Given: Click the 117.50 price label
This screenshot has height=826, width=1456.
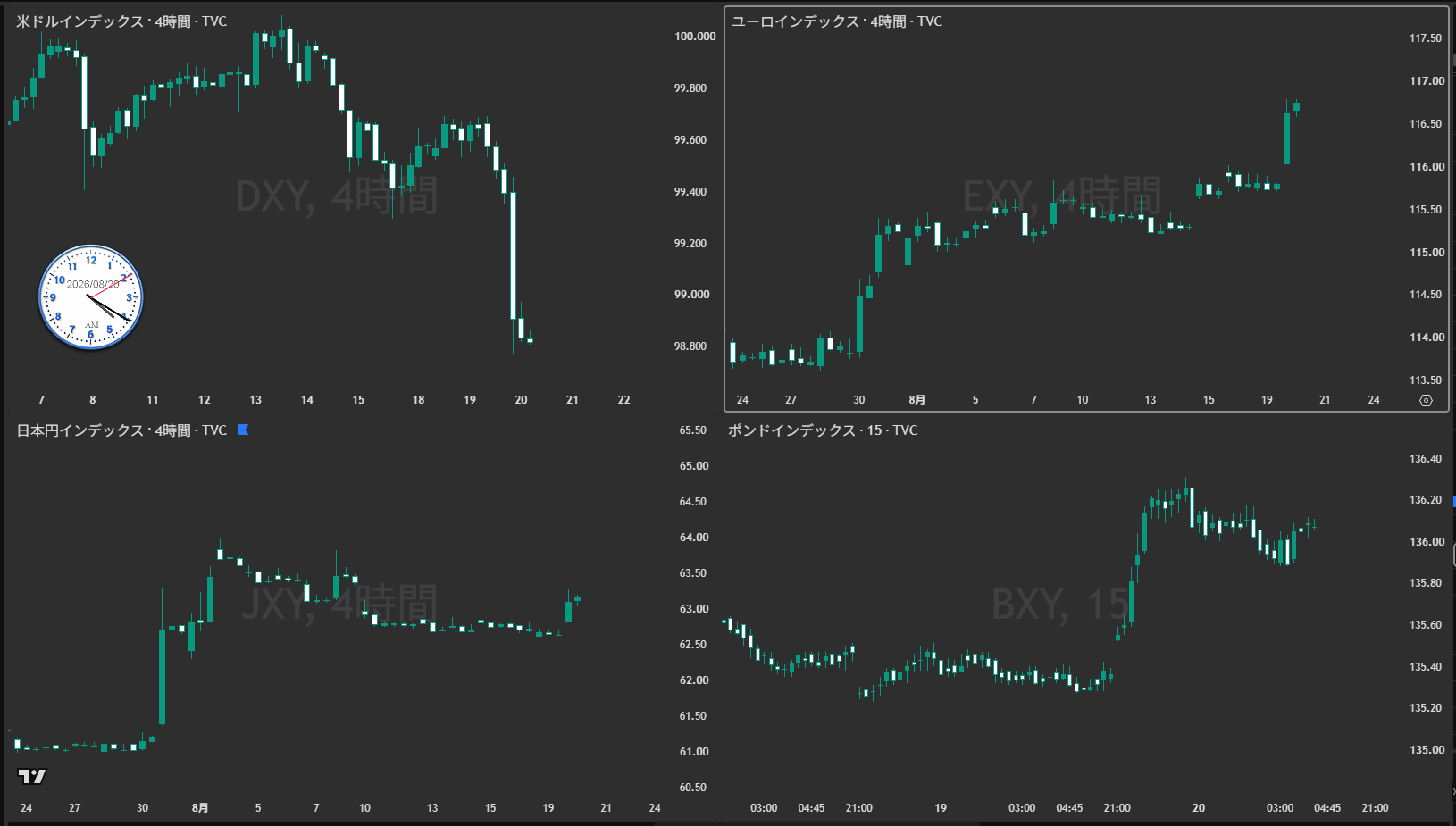Looking at the screenshot, I should (1426, 38).
